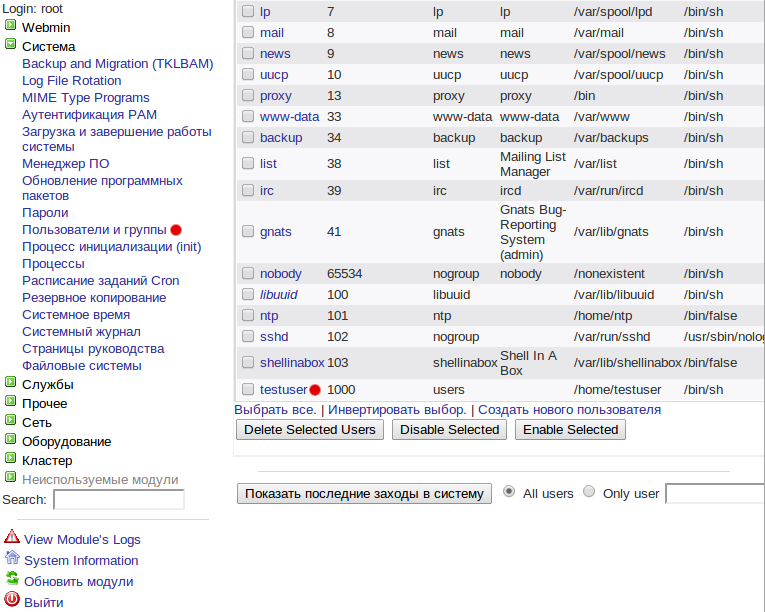765x612 pixels.
Task: Click home directory /home/testuser cell
Action: [617, 390]
